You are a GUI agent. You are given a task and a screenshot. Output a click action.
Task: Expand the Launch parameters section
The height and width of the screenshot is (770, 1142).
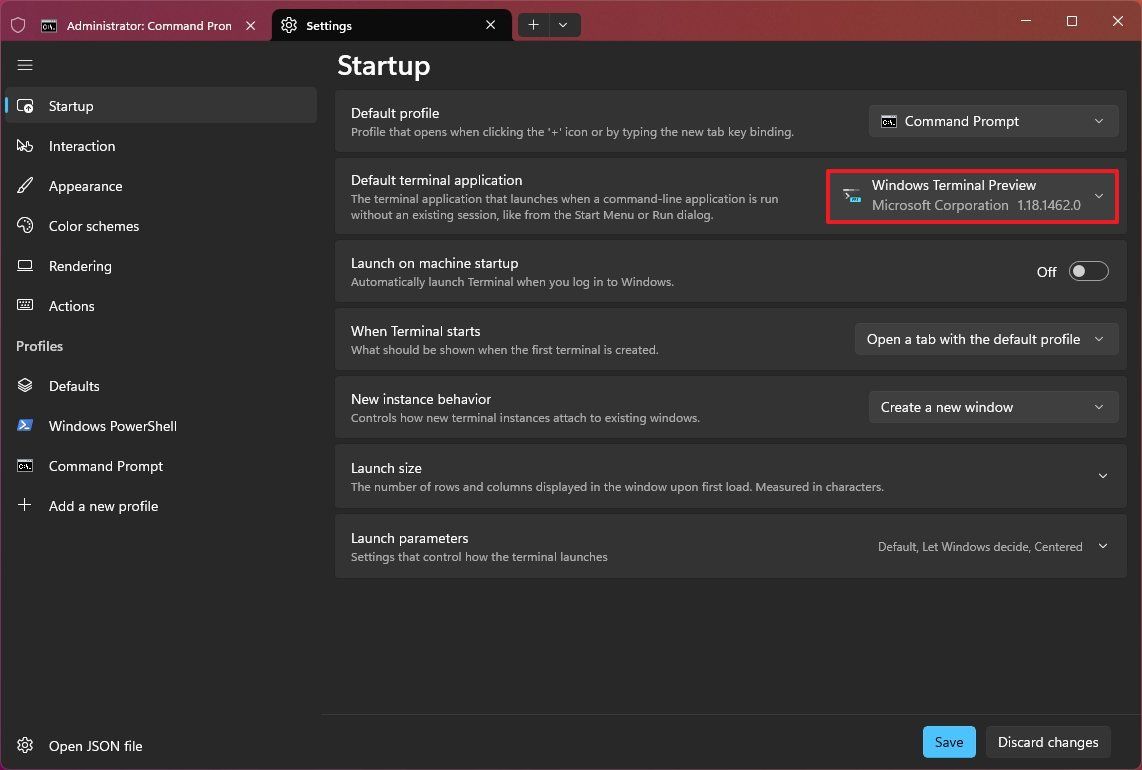click(1103, 547)
